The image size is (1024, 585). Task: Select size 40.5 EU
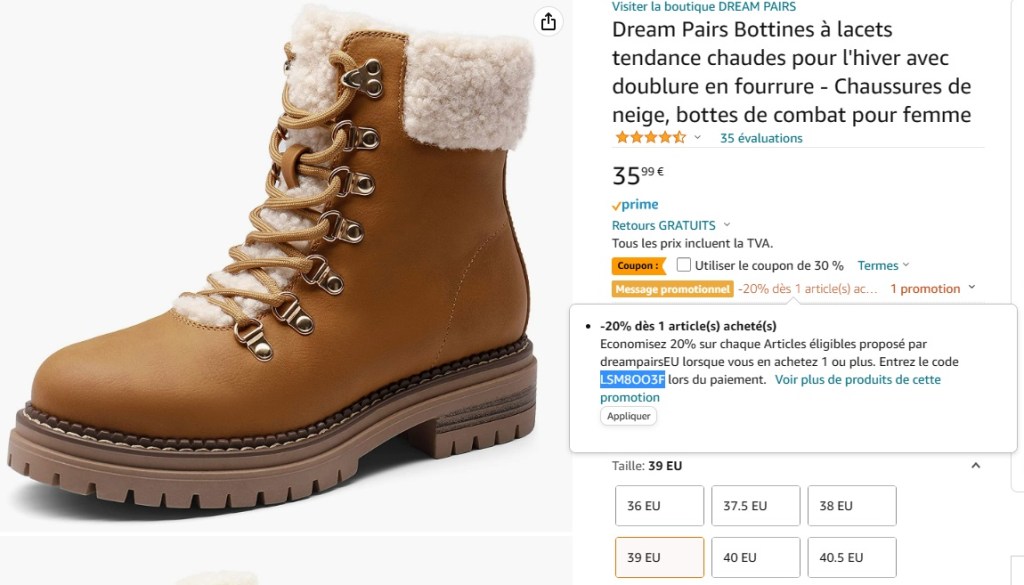(851, 558)
